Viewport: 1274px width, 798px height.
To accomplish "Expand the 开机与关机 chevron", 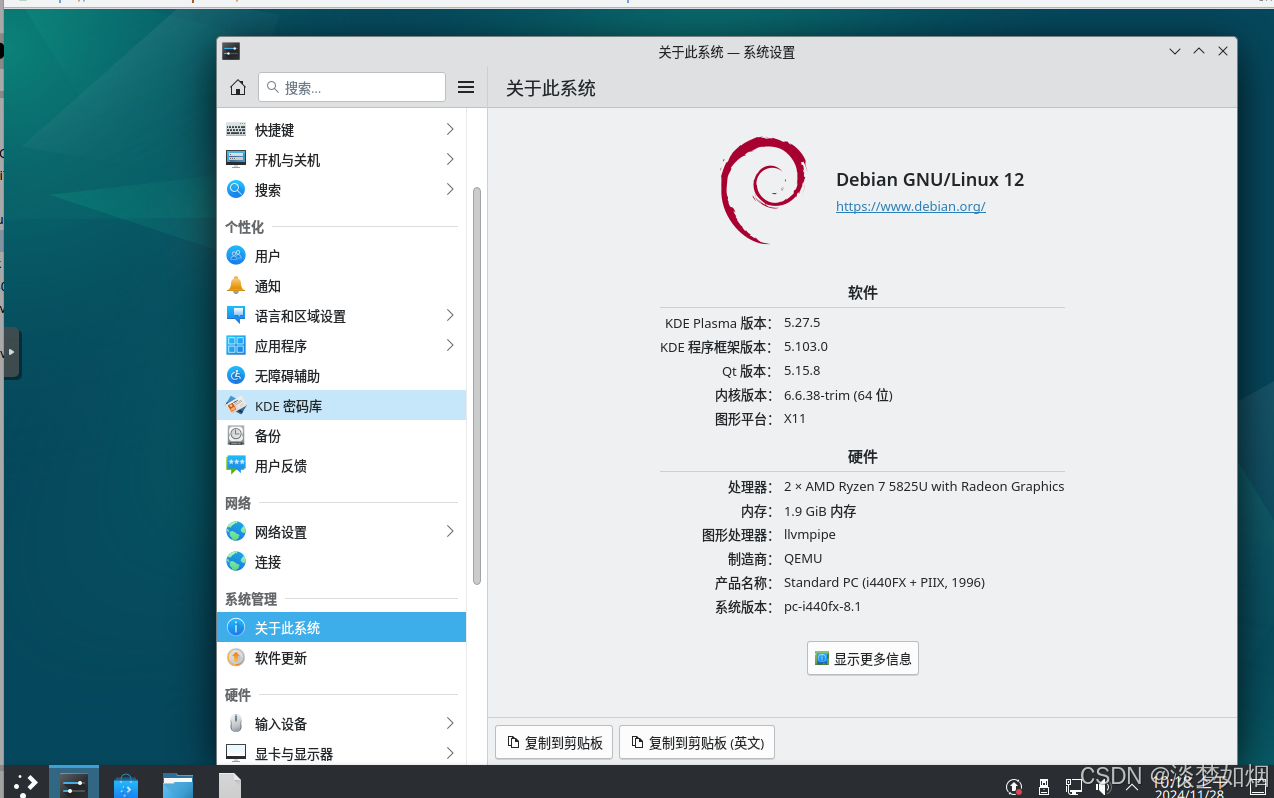I will pos(450,159).
